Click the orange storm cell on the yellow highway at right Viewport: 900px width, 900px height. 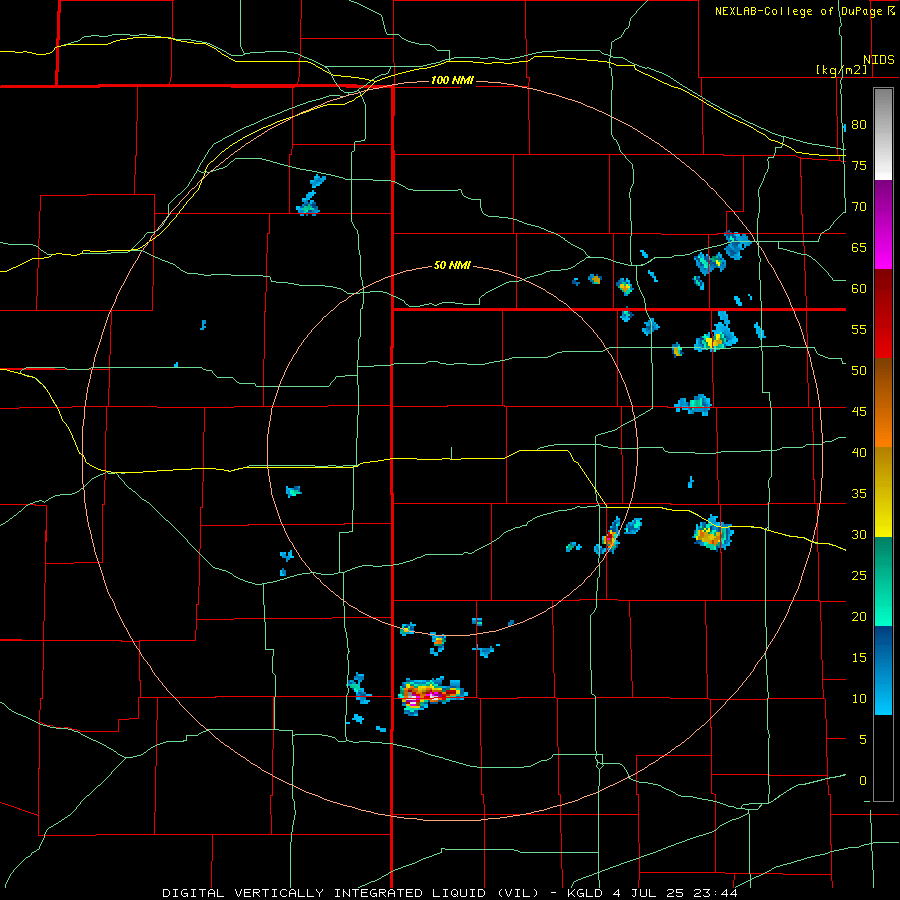(x=712, y=534)
